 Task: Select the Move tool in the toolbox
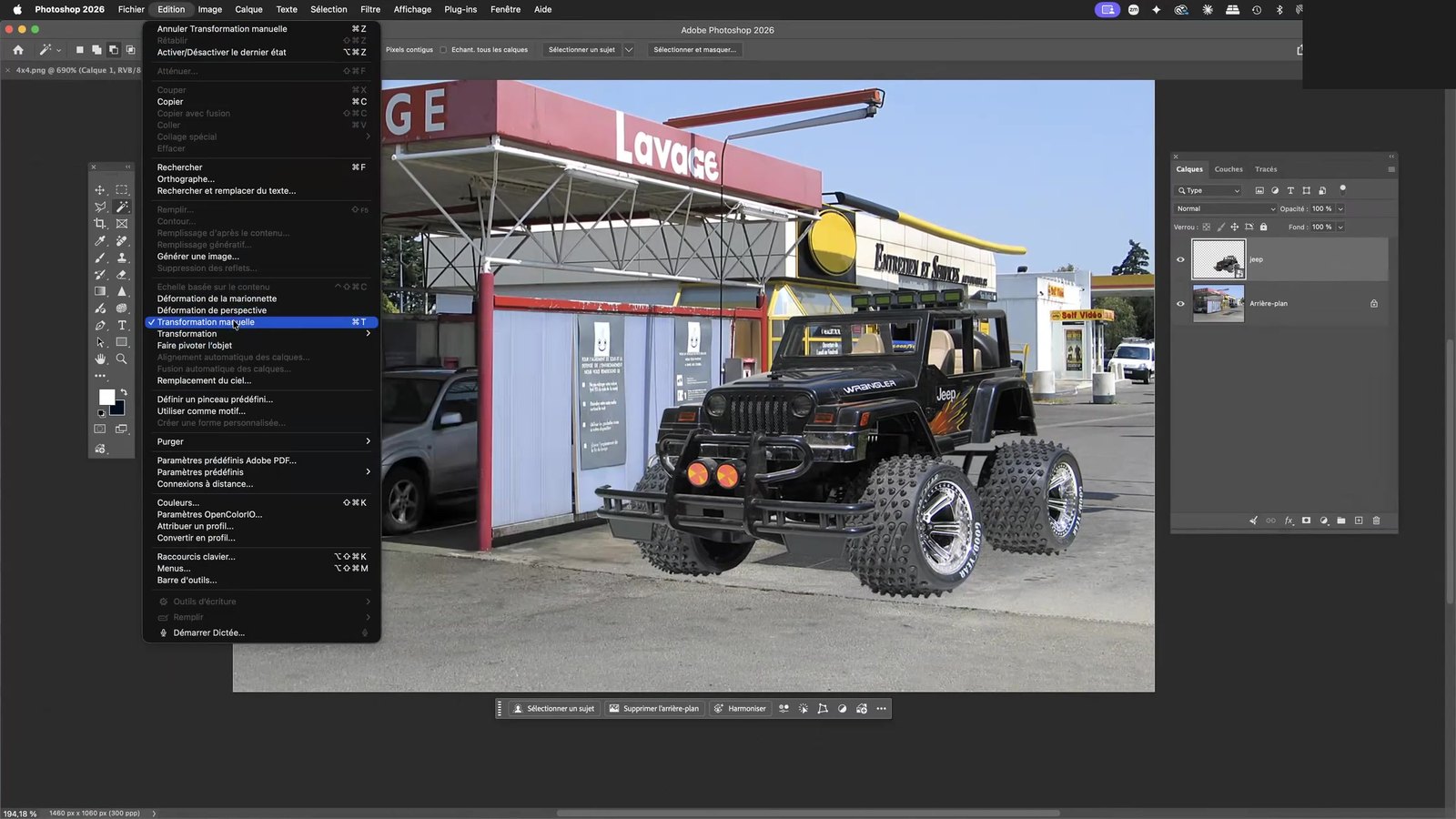point(100,190)
